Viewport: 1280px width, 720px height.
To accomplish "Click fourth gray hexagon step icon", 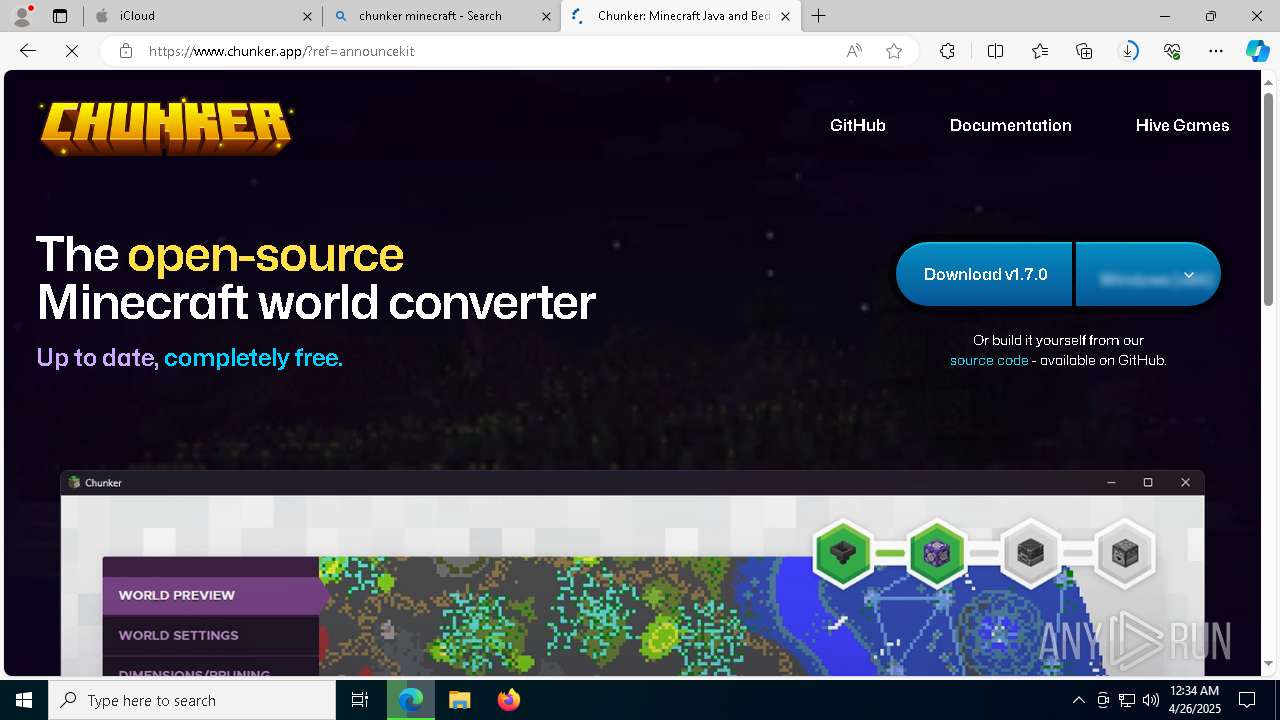I will (1125, 552).
